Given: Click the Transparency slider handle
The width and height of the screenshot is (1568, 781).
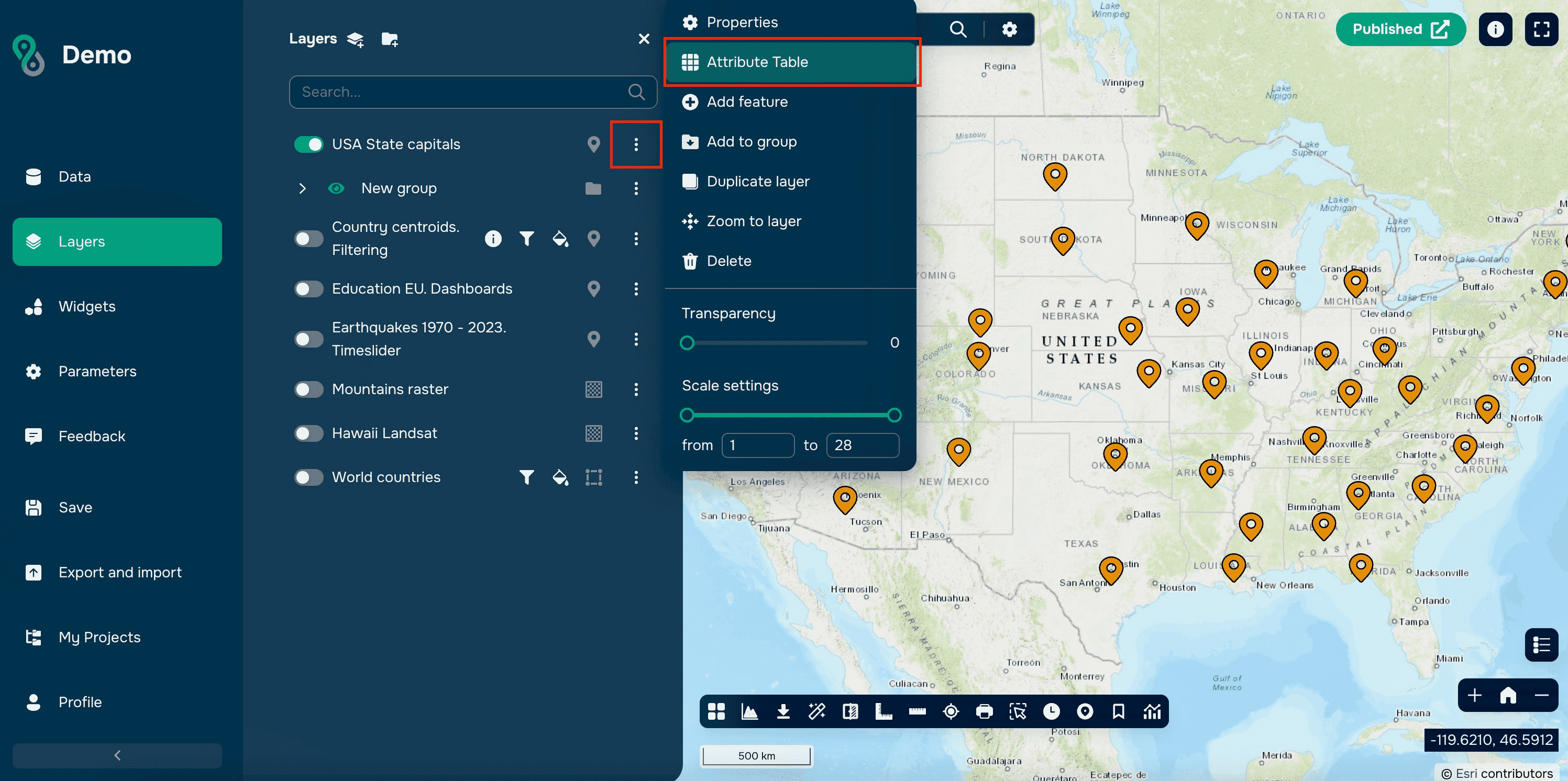Looking at the screenshot, I should 687,343.
